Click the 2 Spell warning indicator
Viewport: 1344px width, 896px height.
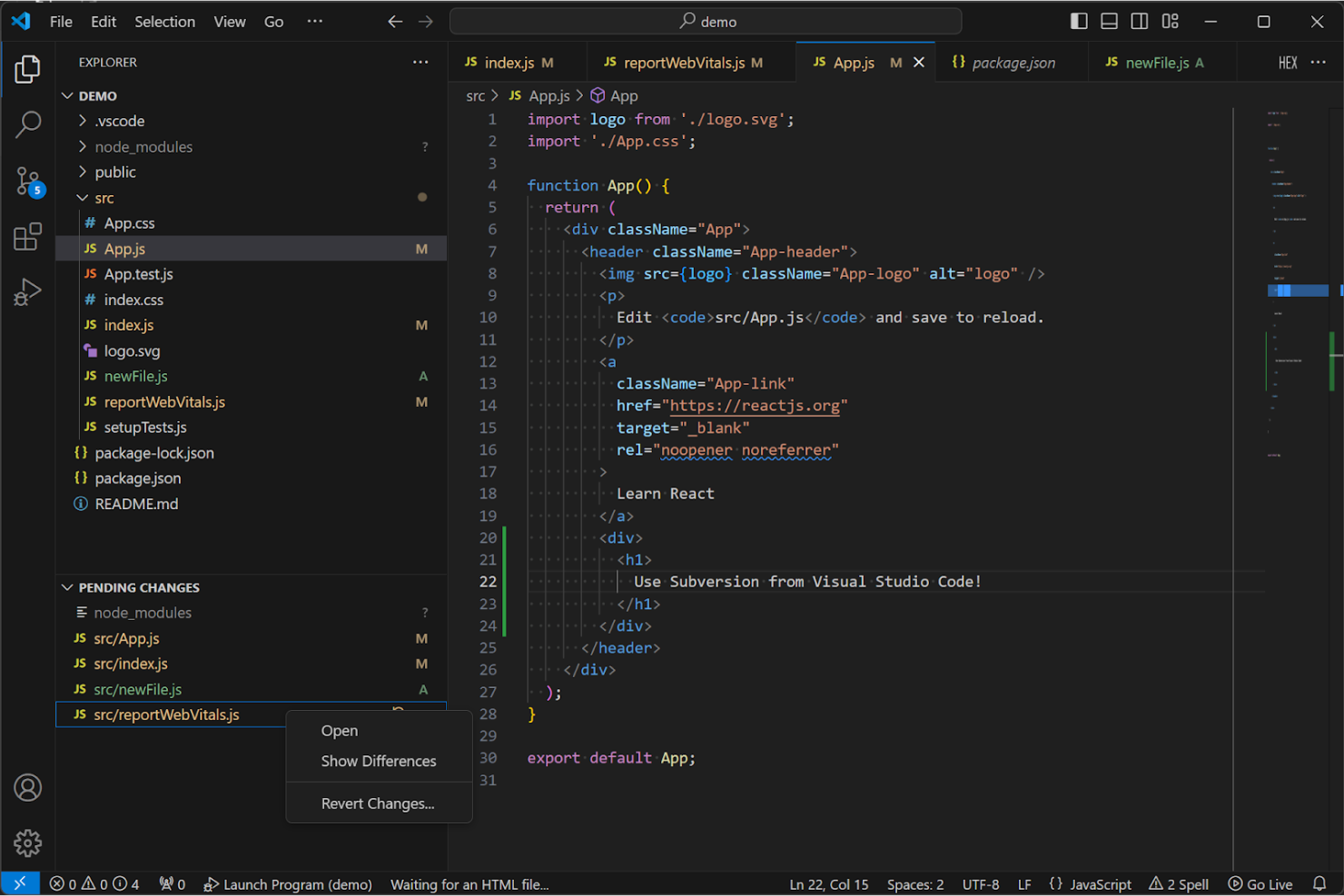[x=1179, y=883]
